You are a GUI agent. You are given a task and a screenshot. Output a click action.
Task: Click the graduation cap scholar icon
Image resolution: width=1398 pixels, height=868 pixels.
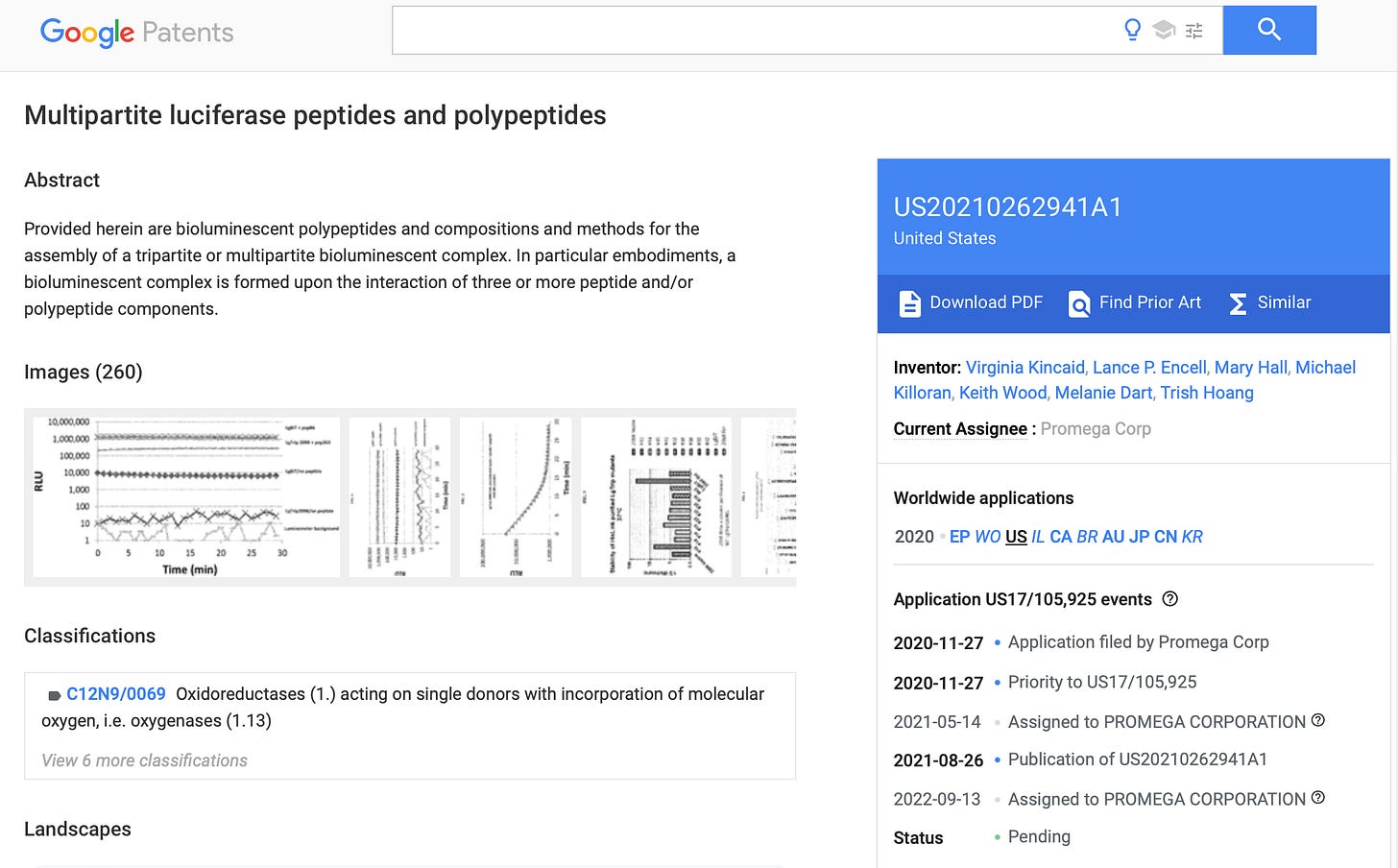1164,30
